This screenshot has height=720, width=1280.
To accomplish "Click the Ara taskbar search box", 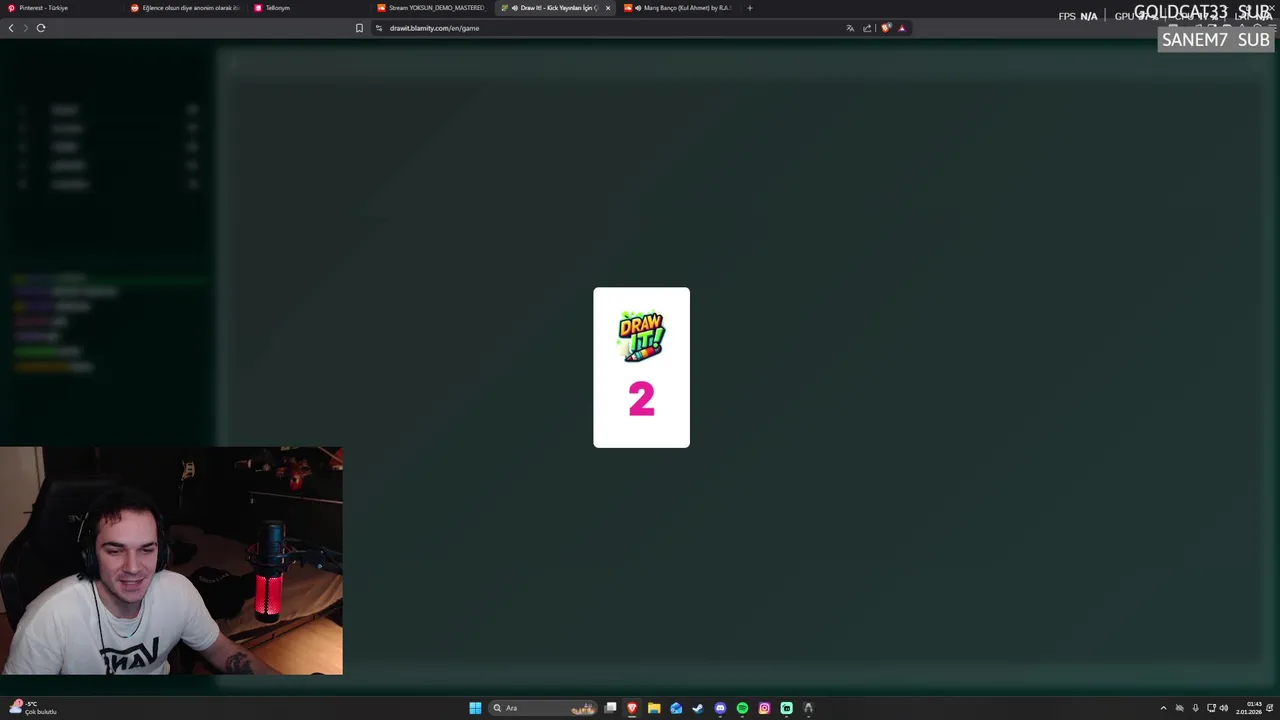I will [x=542, y=708].
